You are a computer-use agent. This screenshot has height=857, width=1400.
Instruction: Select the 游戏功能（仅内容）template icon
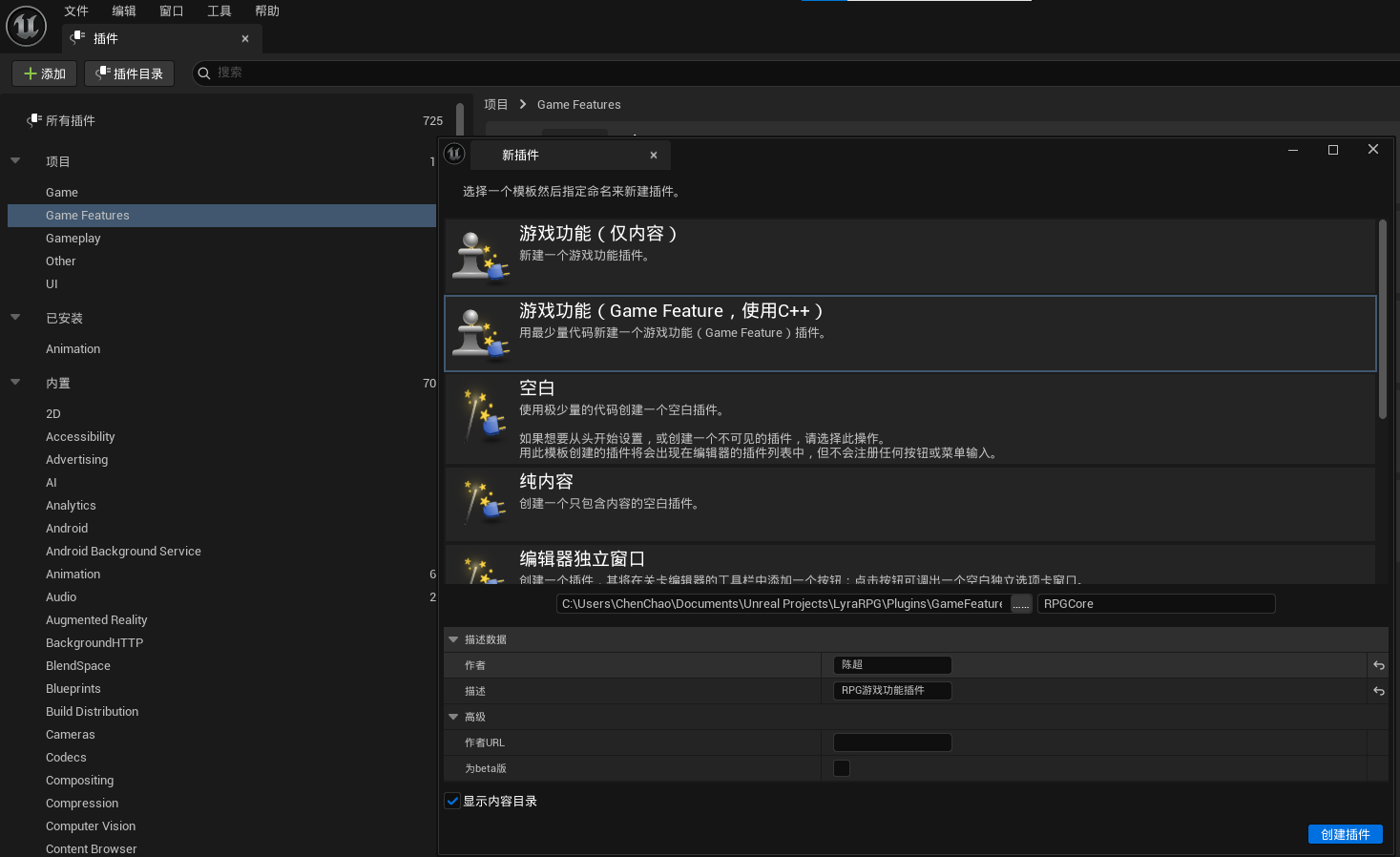(x=480, y=257)
